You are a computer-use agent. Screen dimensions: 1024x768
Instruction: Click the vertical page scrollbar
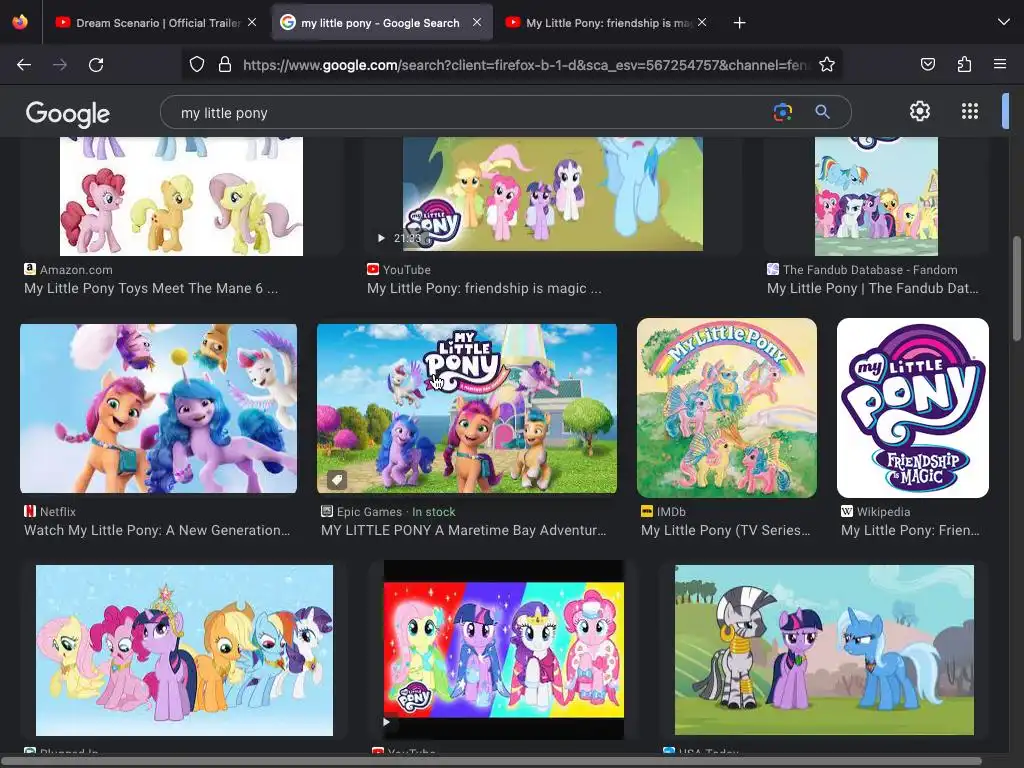(x=1016, y=288)
